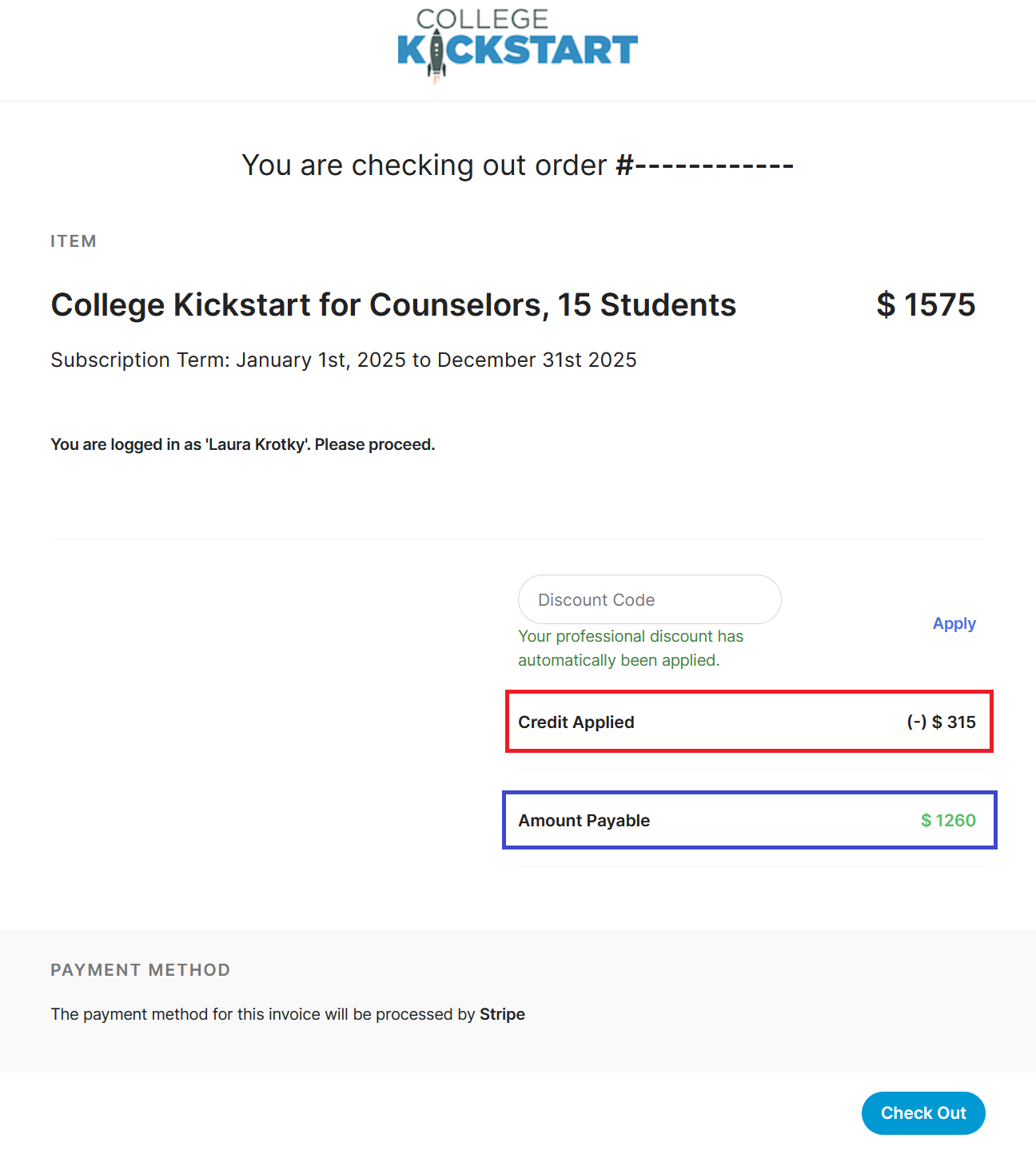Click the COLLEGE word in the logo
This screenshot has width=1036, height=1150.
point(482,19)
